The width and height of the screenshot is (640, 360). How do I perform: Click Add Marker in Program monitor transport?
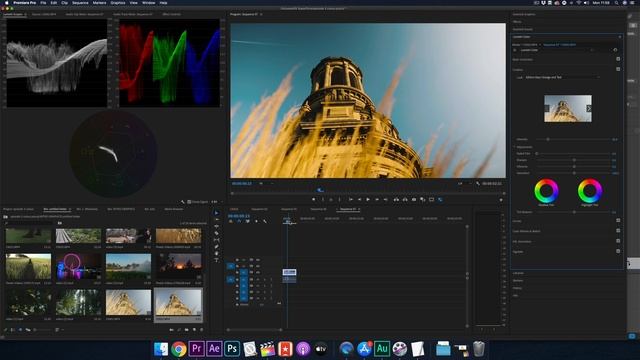pyautogui.click(x=313, y=200)
